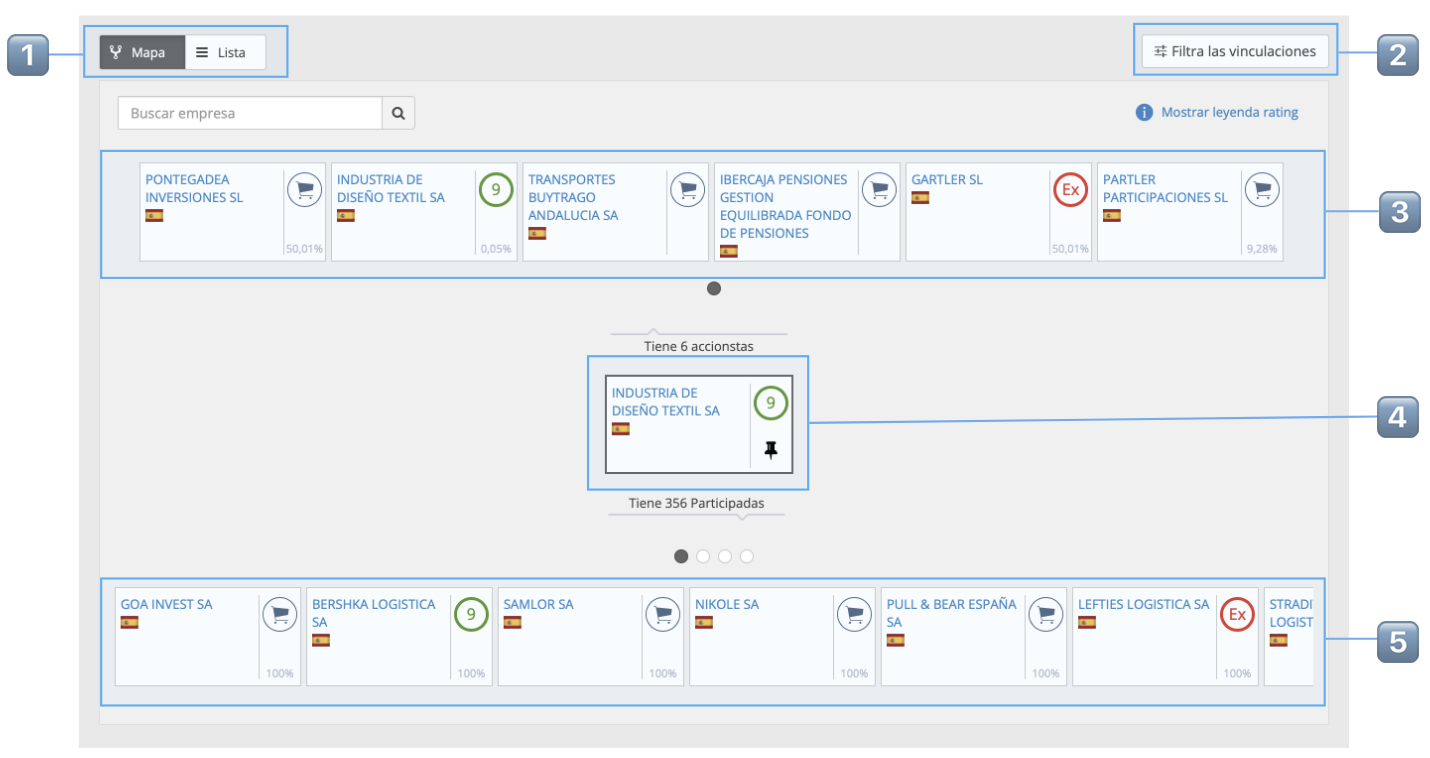Click the single page dot under the shareholders row

point(714,289)
